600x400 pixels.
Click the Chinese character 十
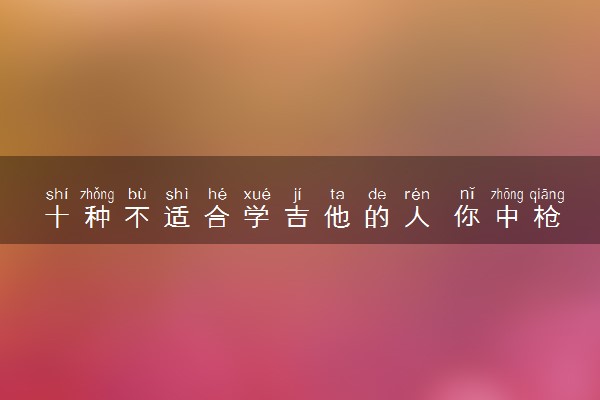pyautogui.click(x=57, y=217)
